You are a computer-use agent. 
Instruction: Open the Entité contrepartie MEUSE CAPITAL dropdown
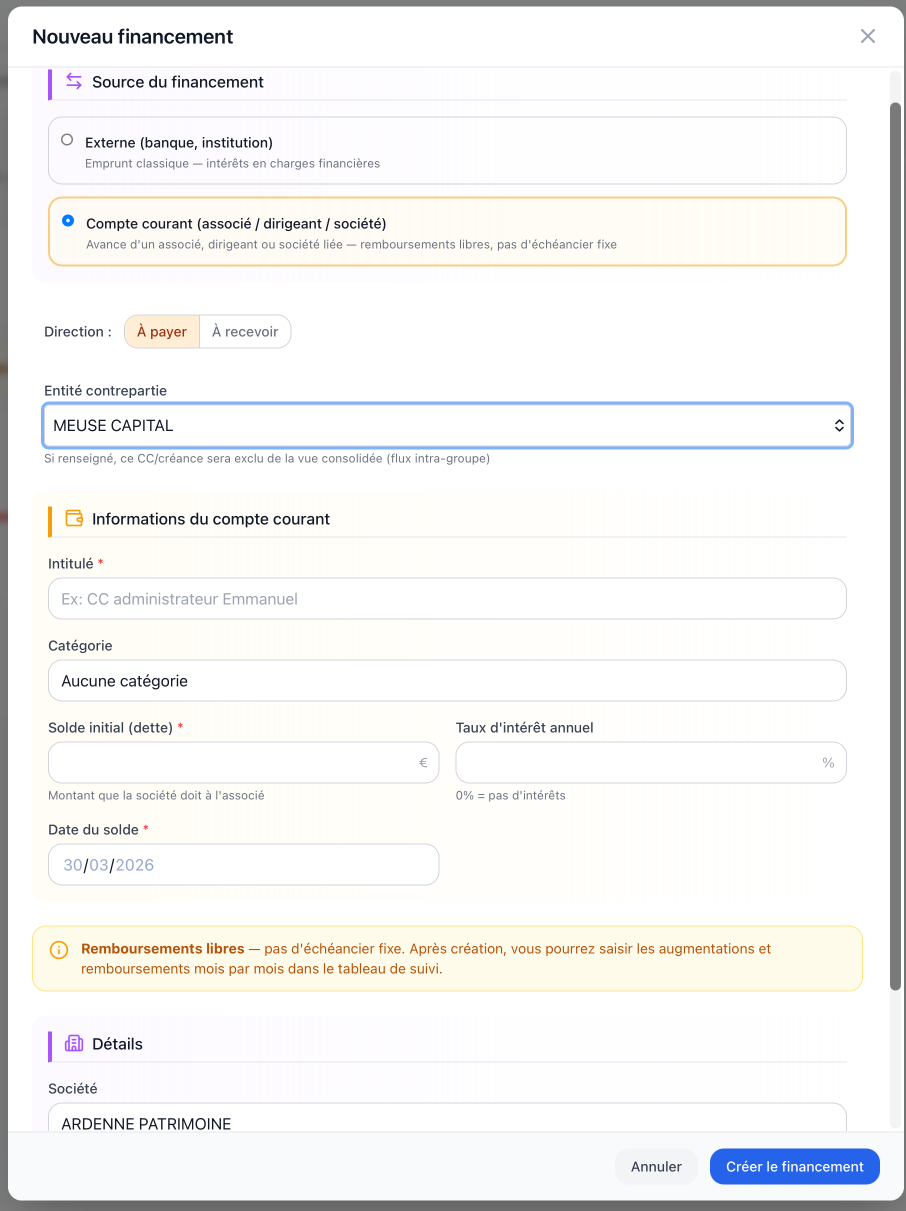pos(447,426)
